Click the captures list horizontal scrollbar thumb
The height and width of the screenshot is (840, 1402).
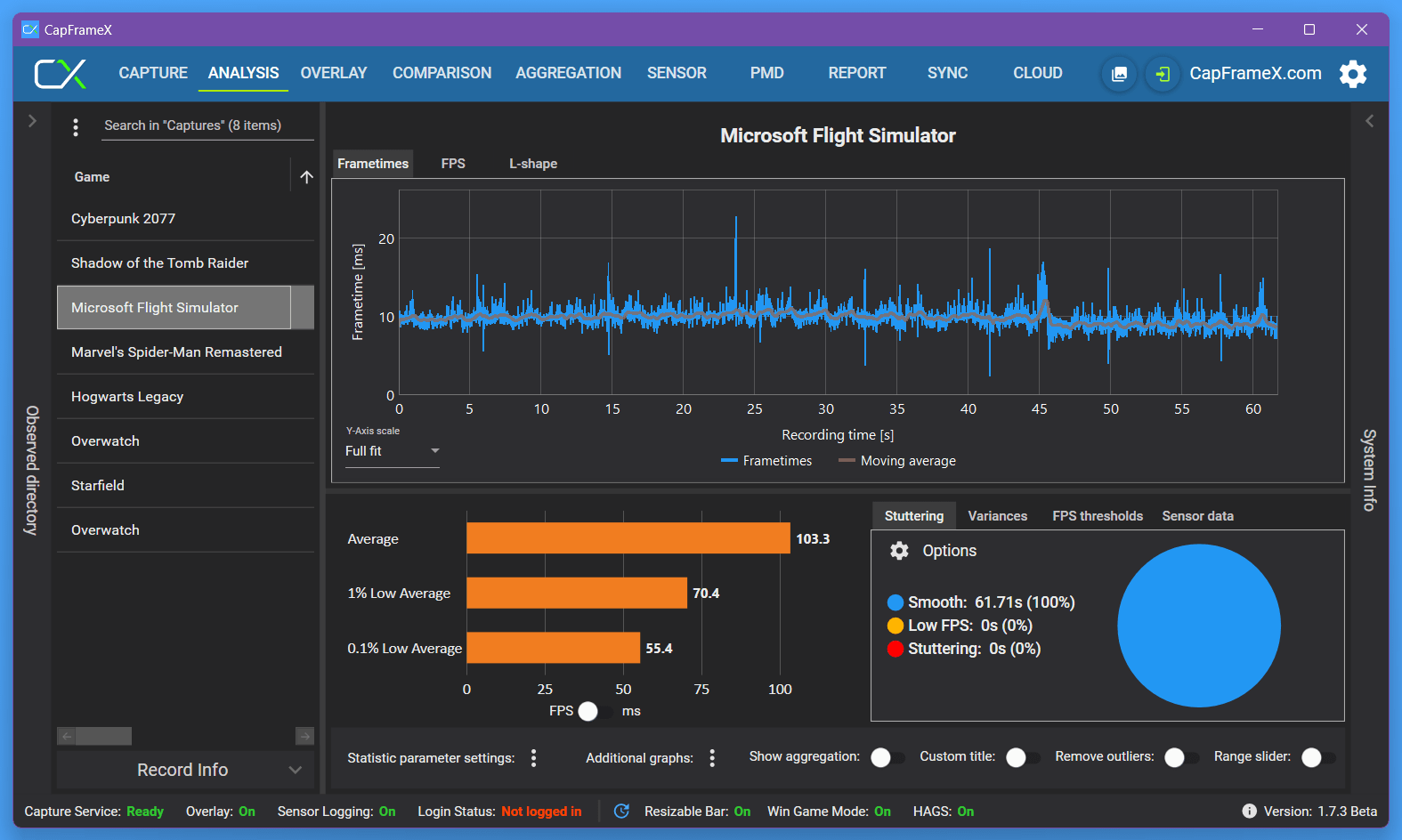point(103,736)
